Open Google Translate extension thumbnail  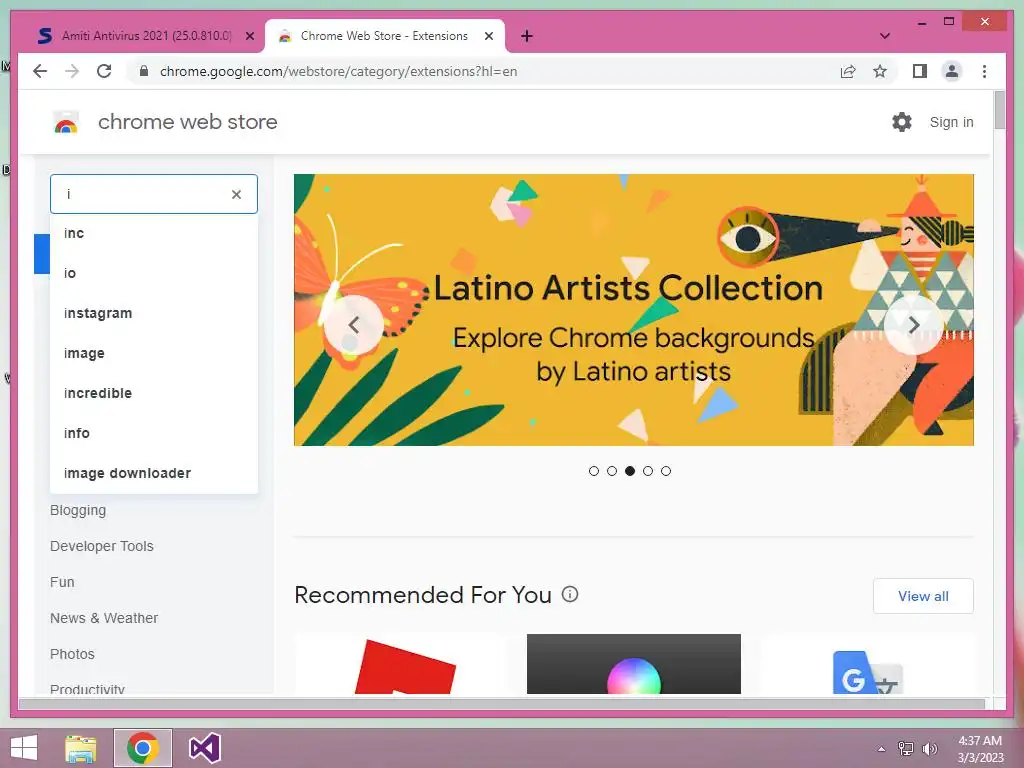(x=867, y=664)
